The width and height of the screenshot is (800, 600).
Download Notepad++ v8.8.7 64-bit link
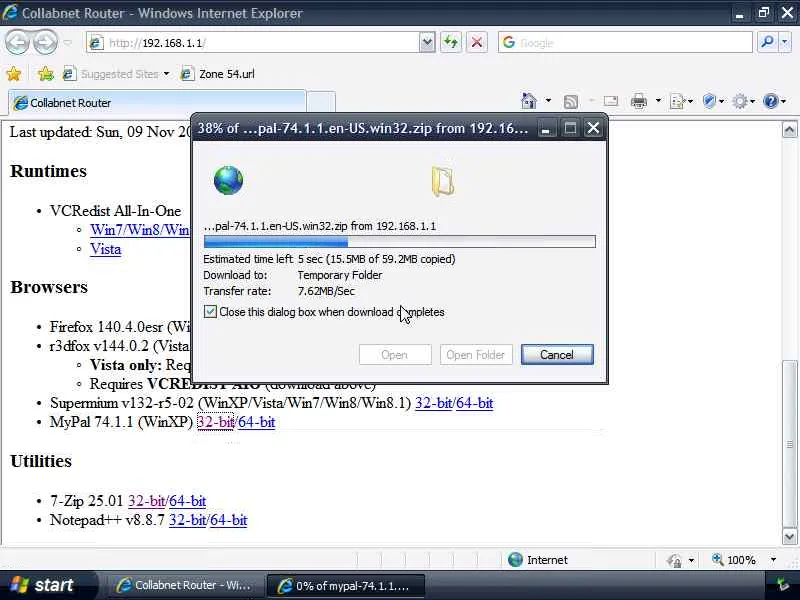tap(229, 520)
